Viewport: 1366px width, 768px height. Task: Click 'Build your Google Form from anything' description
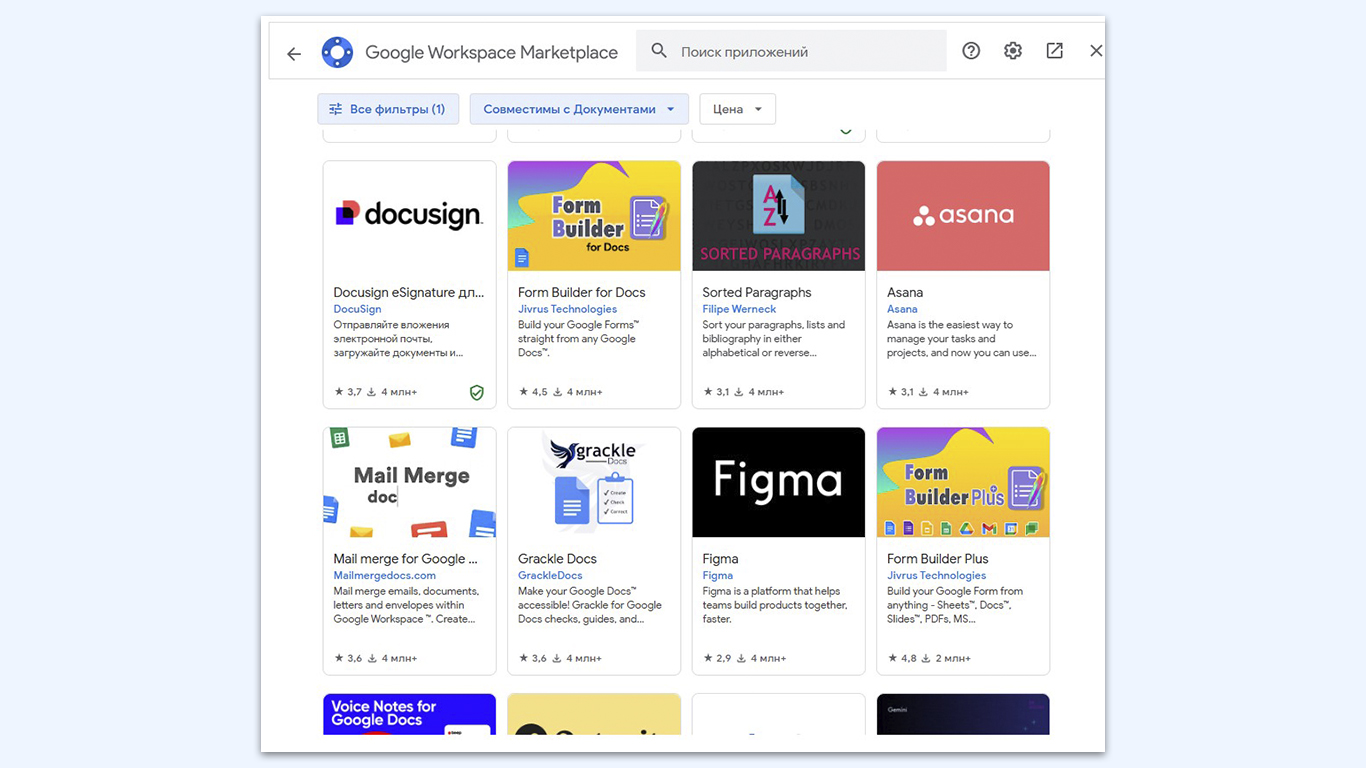click(954, 605)
